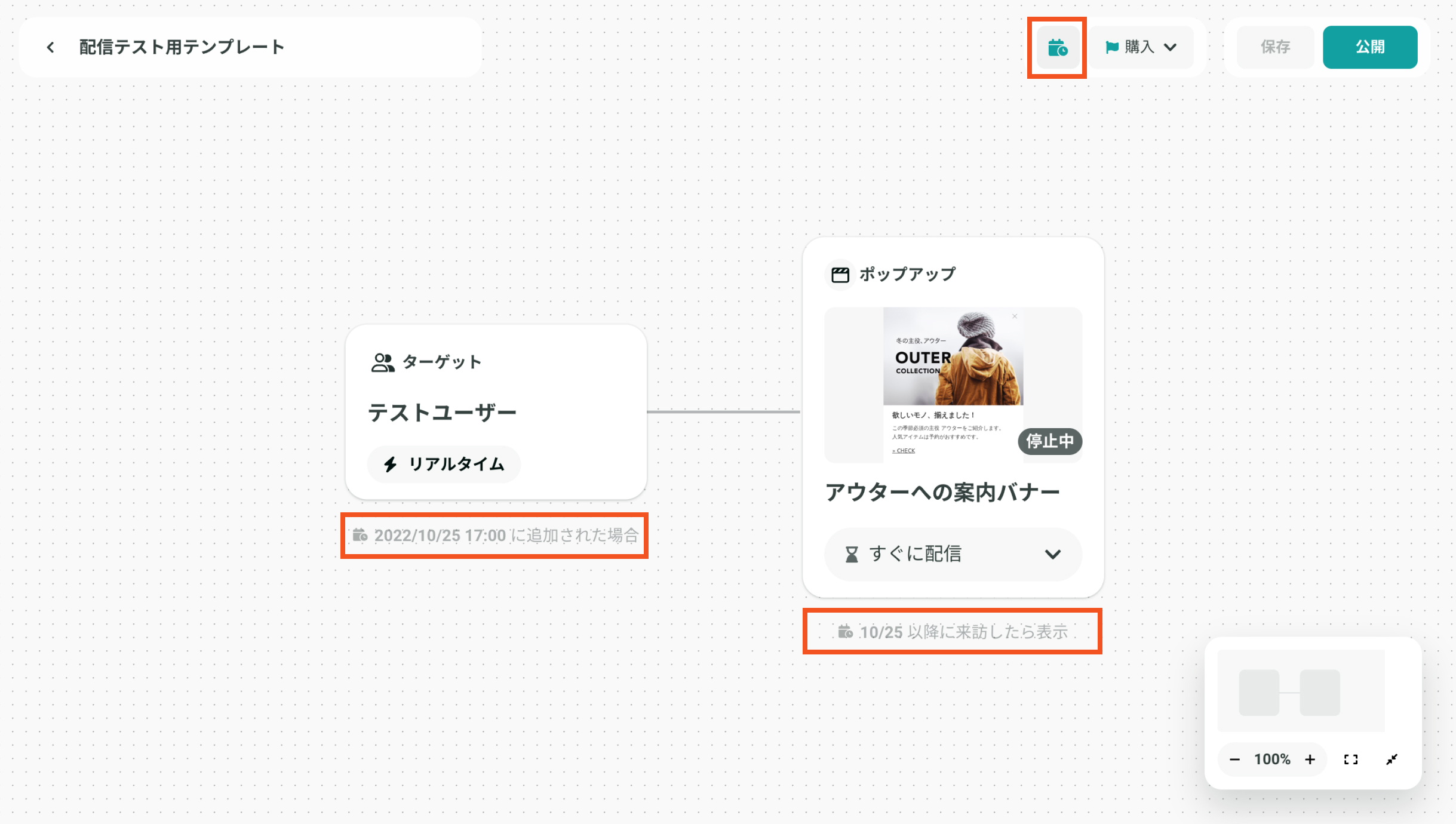Click the chevron on すぐに配信 selector
This screenshot has width=1456, height=824.
click(1052, 554)
